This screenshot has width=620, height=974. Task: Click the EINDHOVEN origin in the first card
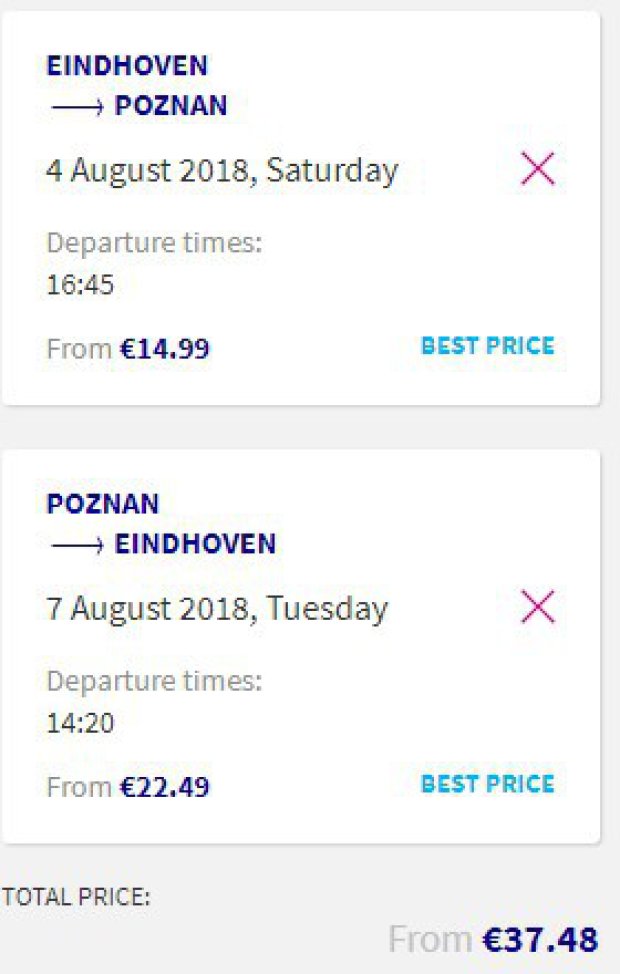tap(127, 66)
